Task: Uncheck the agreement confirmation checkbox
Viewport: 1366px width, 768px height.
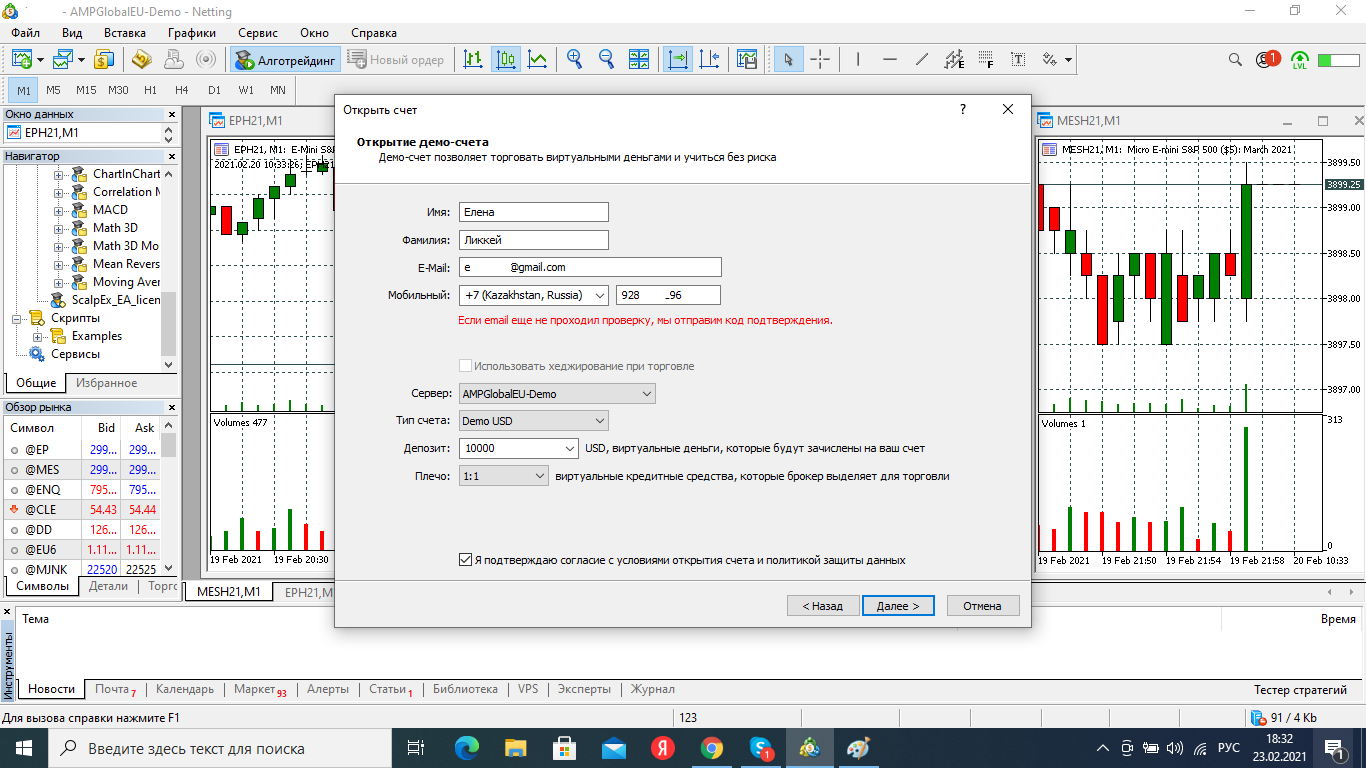Action: click(465, 560)
